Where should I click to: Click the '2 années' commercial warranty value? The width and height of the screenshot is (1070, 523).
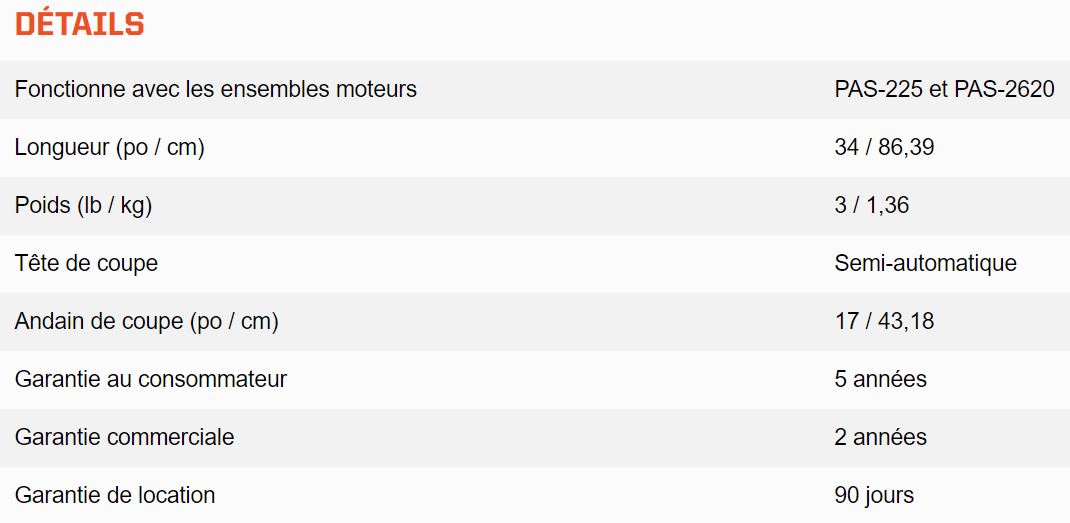[x=880, y=438]
